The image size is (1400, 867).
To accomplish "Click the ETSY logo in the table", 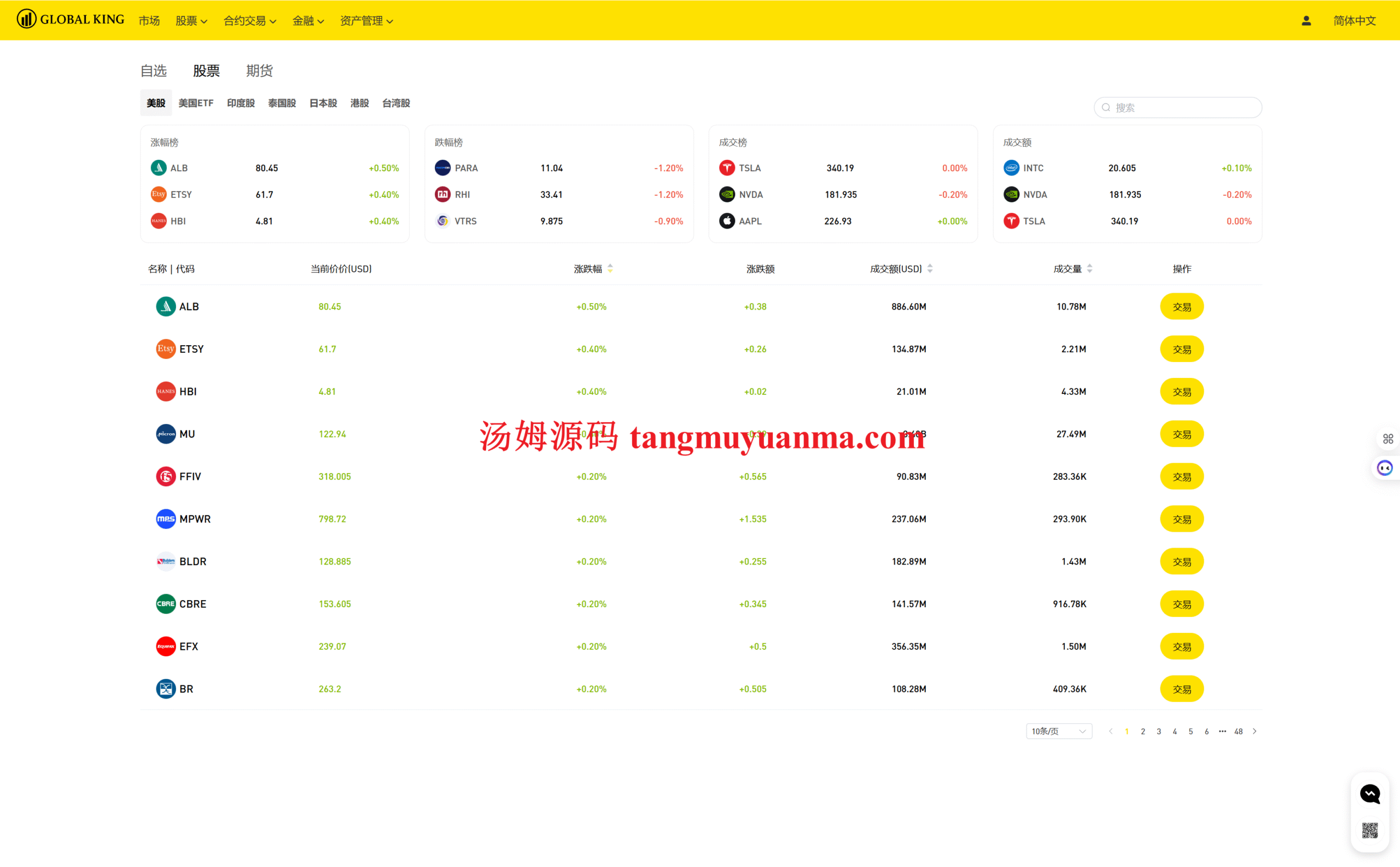I will (x=166, y=348).
